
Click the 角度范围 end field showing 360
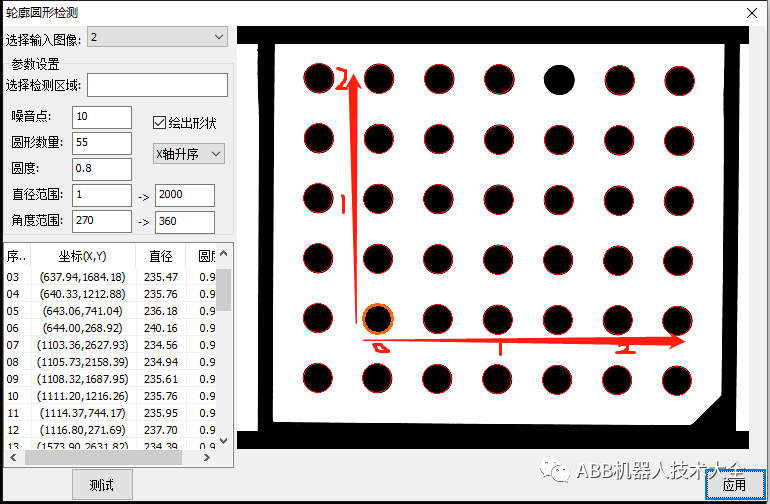(185, 222)
